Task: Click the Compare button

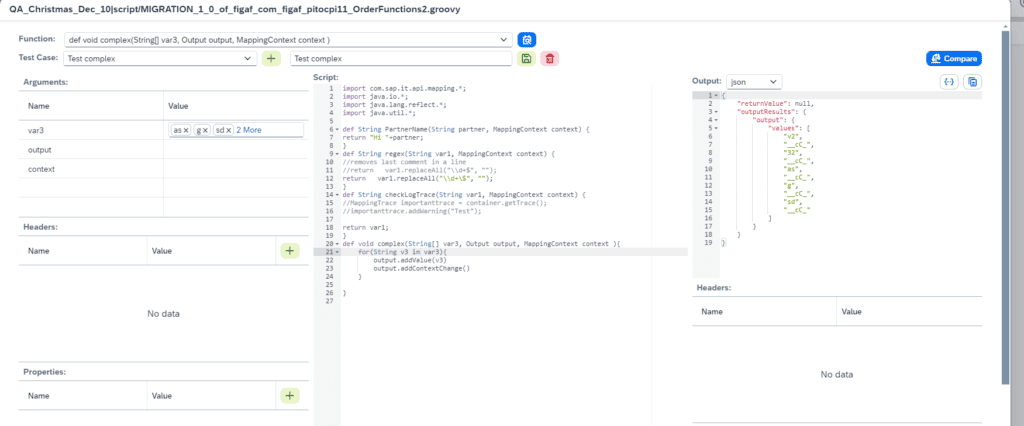Action: [x=954, y=59]
